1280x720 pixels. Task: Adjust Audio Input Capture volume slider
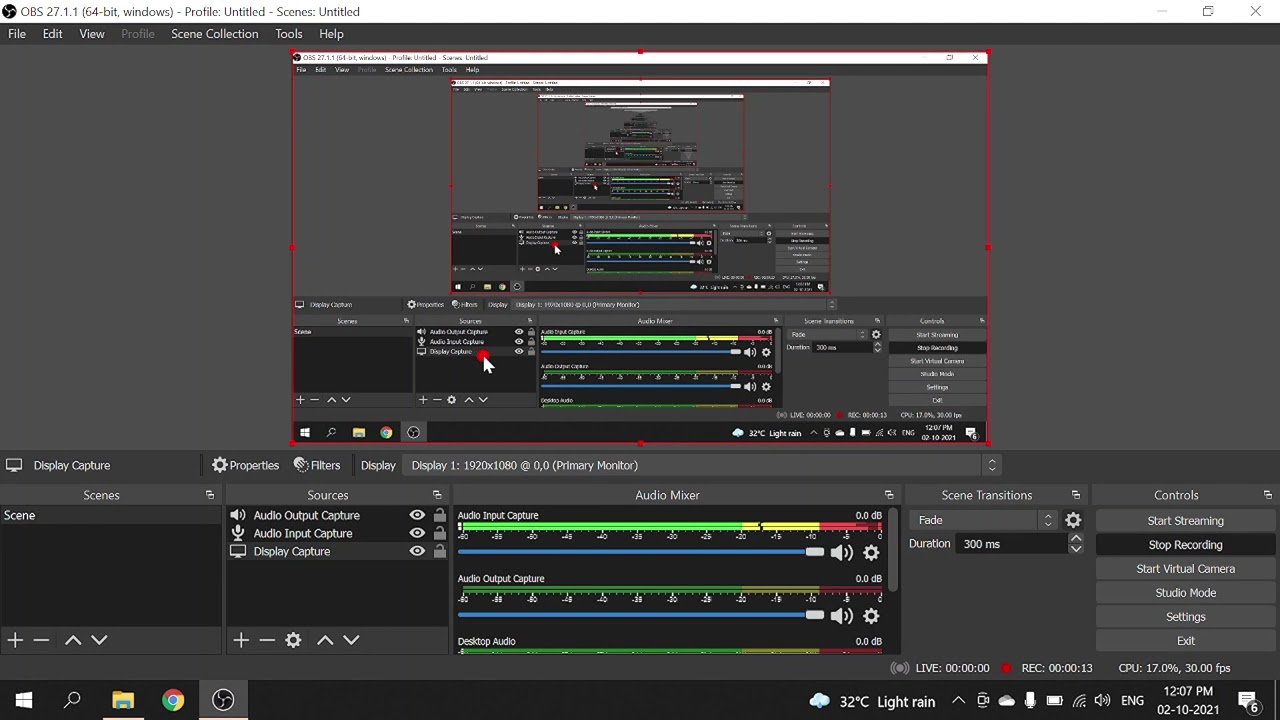(641, 552)
